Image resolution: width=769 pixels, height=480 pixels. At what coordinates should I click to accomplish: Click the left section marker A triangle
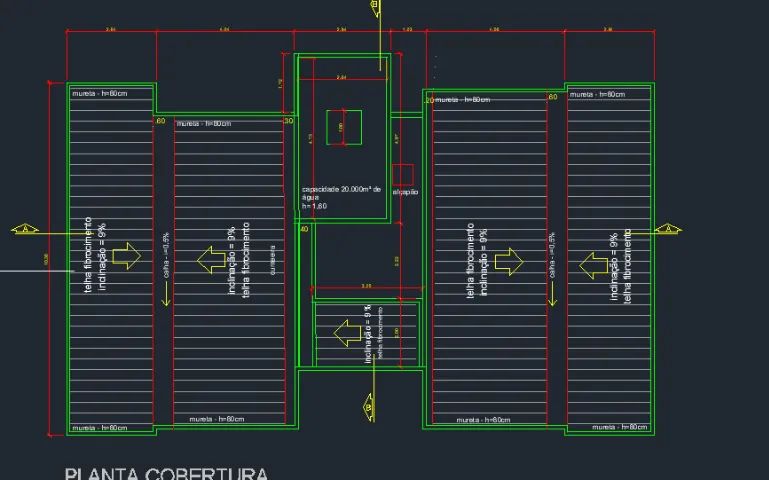25,229
